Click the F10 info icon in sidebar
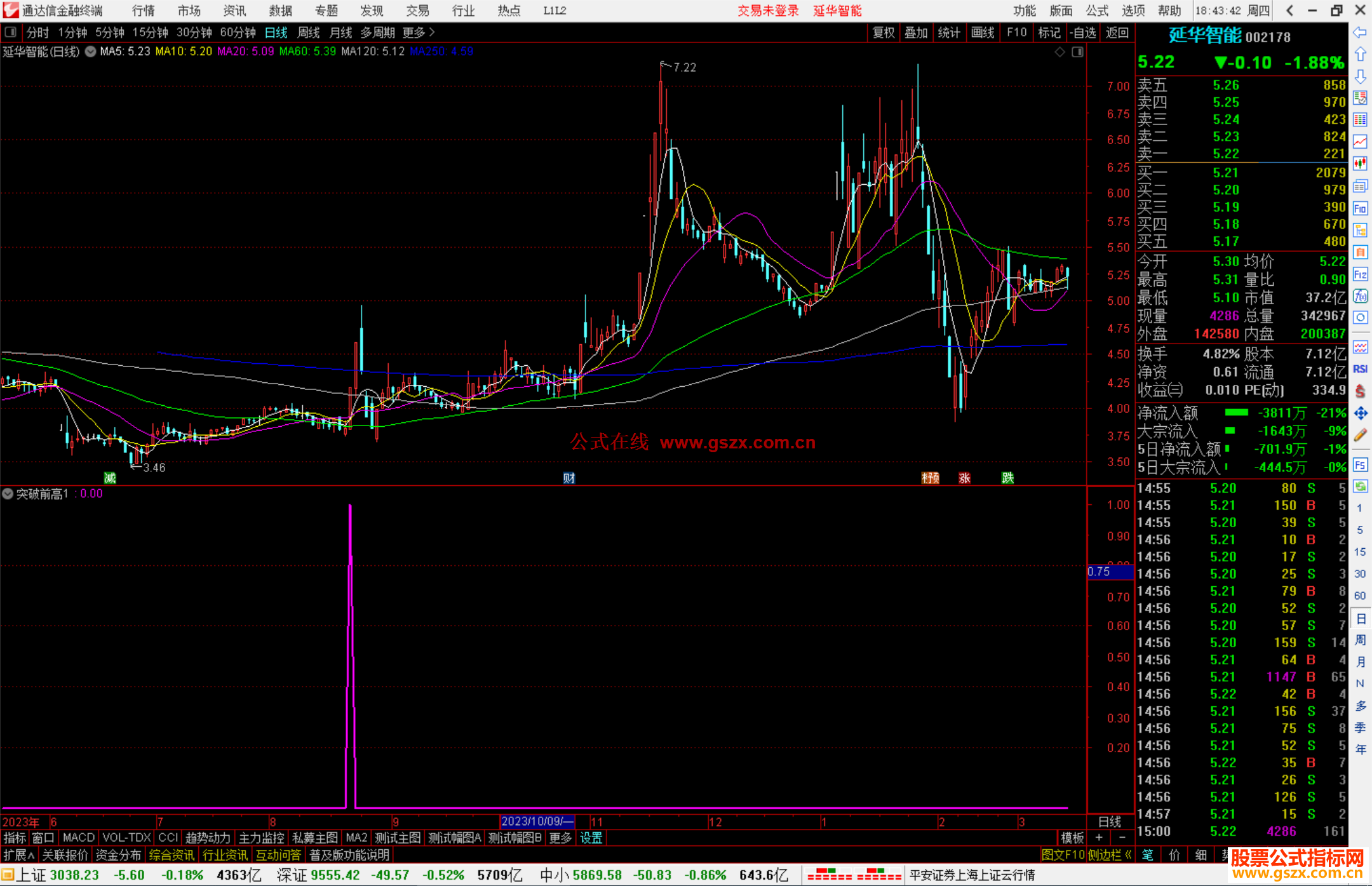Screen dimensions: 1372x886 click(x=1360, y=208)
